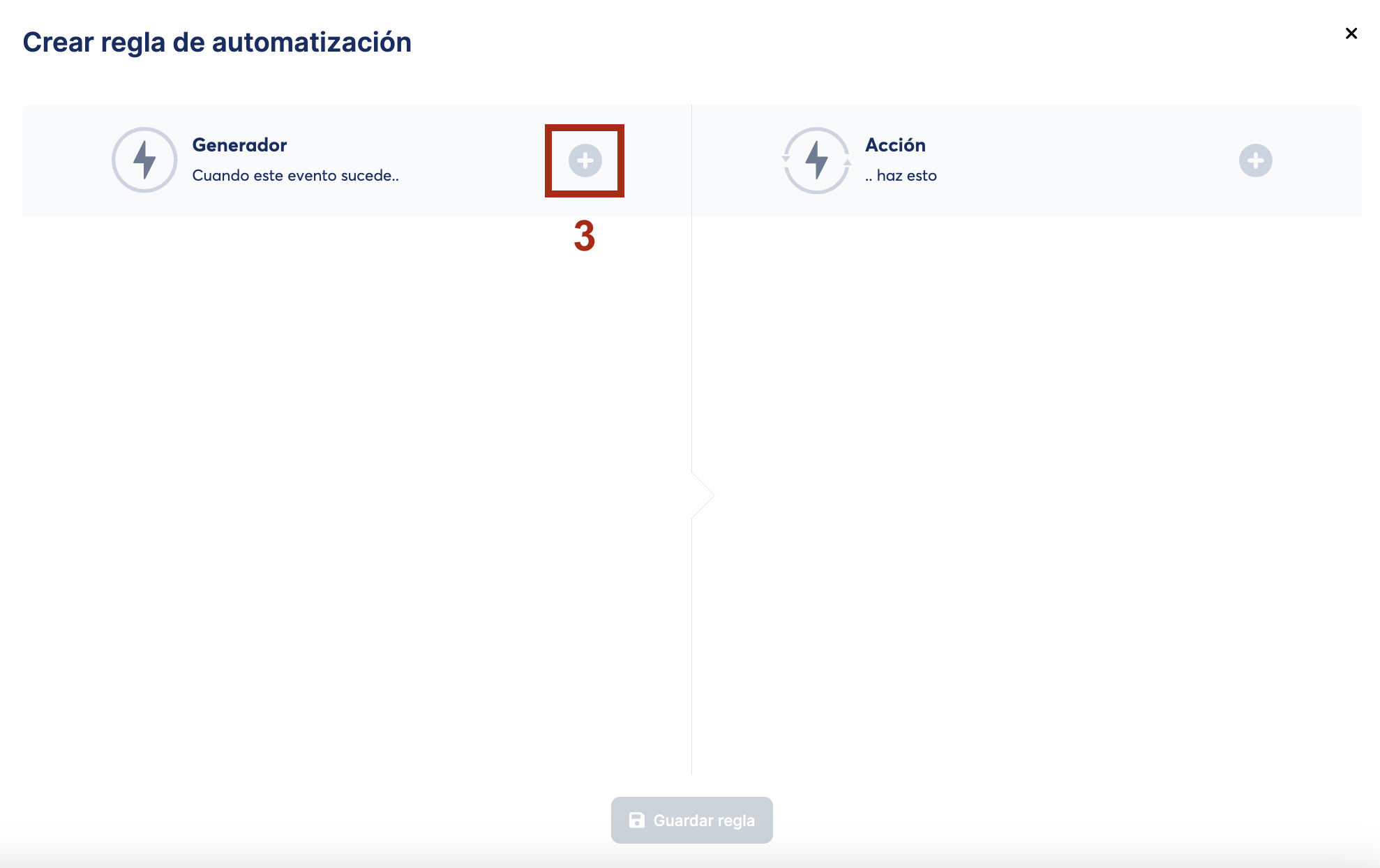This screenshot has height=868, width=1380.
Task: Close the automation rule dialog
Action: click(x=1351, y=33)
